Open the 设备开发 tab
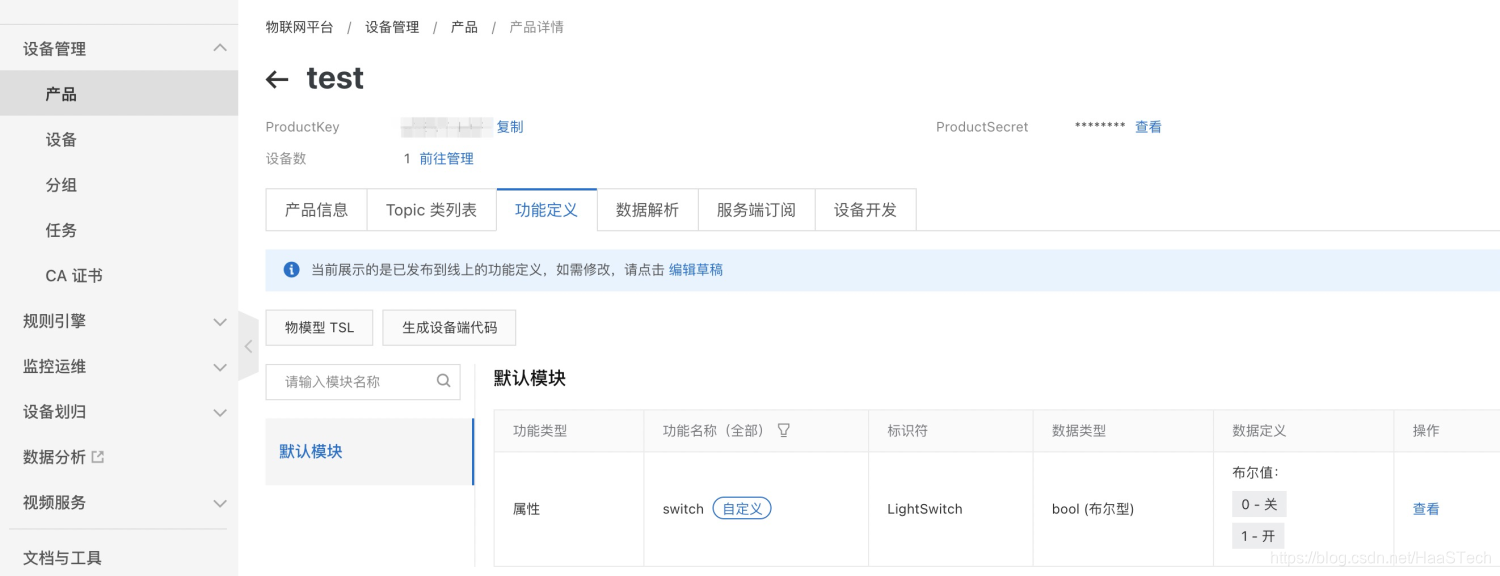 click(865, 210)
